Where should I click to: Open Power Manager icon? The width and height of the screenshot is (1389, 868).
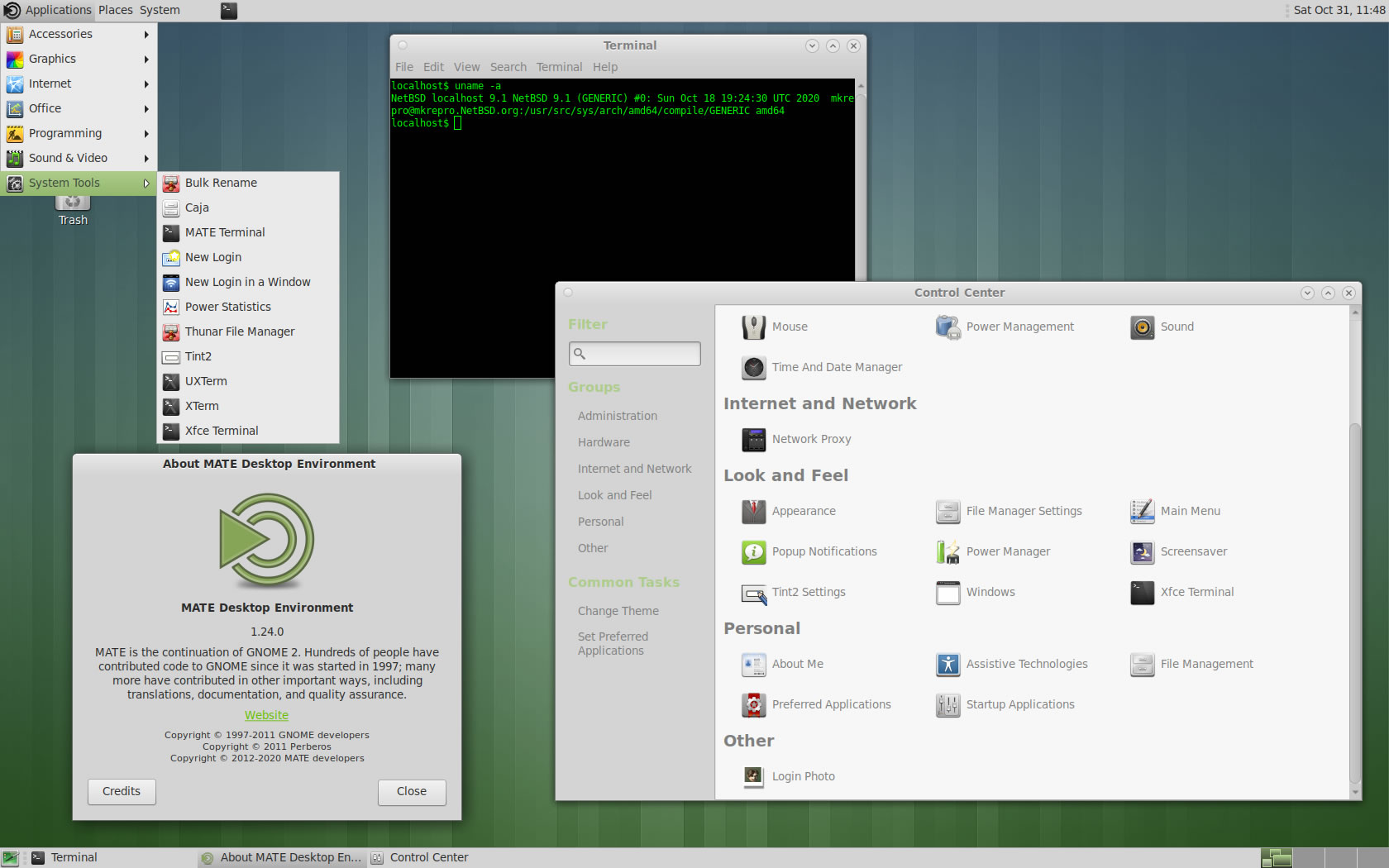pyautogui.click(x=947, y=552)
